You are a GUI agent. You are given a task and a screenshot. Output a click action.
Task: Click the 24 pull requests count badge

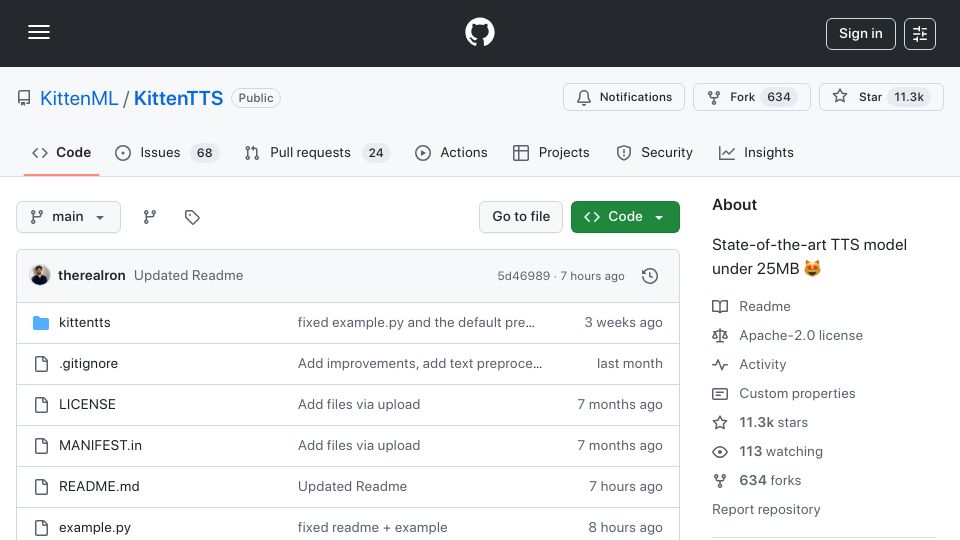tap(376, 152)
